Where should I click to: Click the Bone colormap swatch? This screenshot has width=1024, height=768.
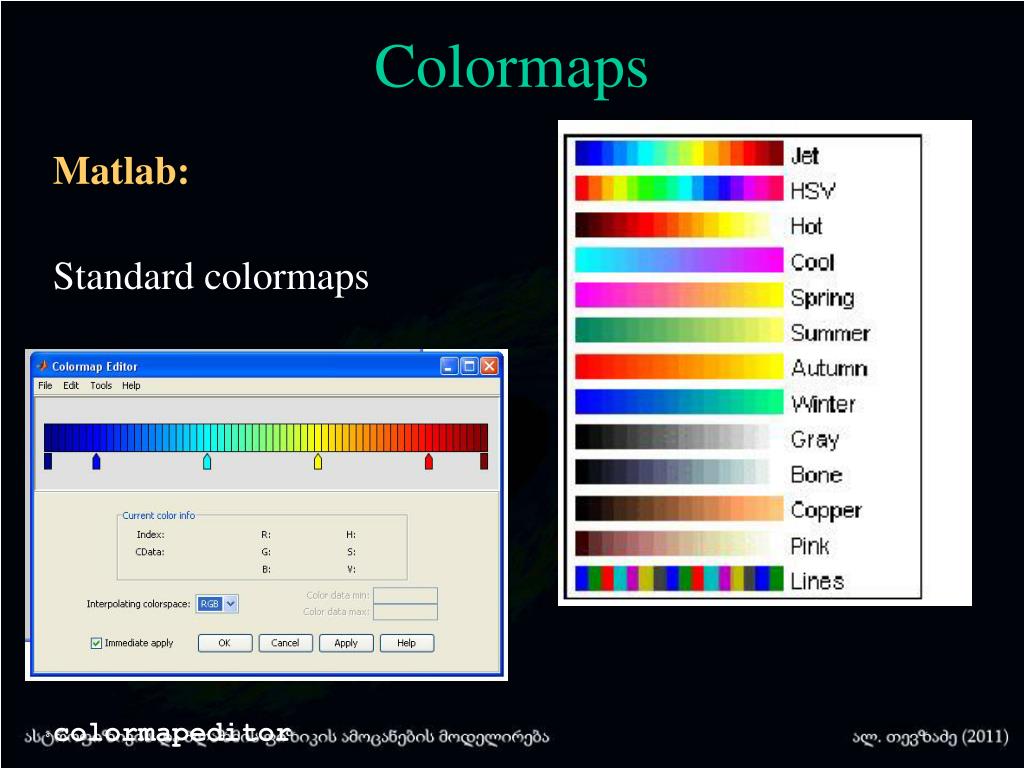(x=679, y=472)
